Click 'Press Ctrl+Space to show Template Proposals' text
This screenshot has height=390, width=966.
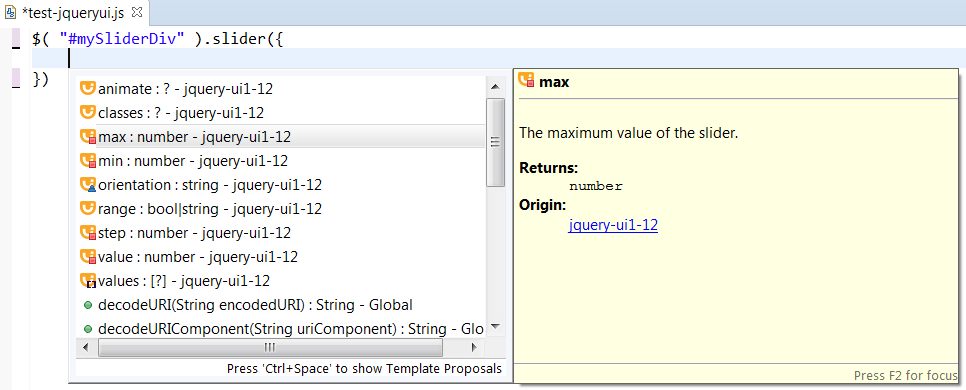[x=365, y=368]
